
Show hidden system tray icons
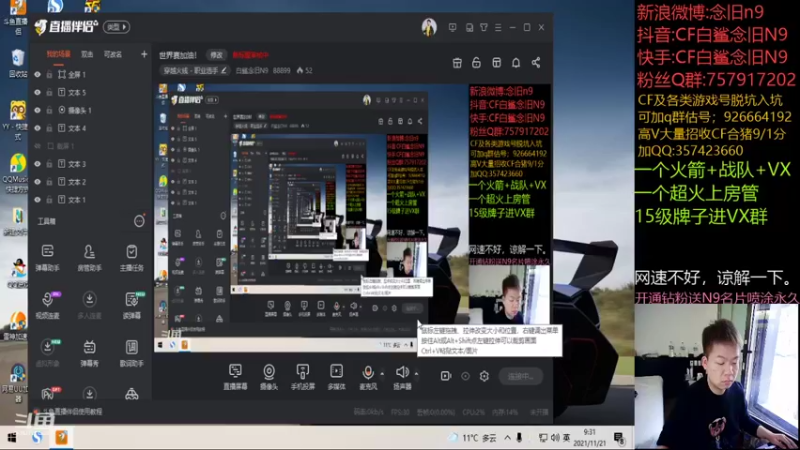point(507,438)
